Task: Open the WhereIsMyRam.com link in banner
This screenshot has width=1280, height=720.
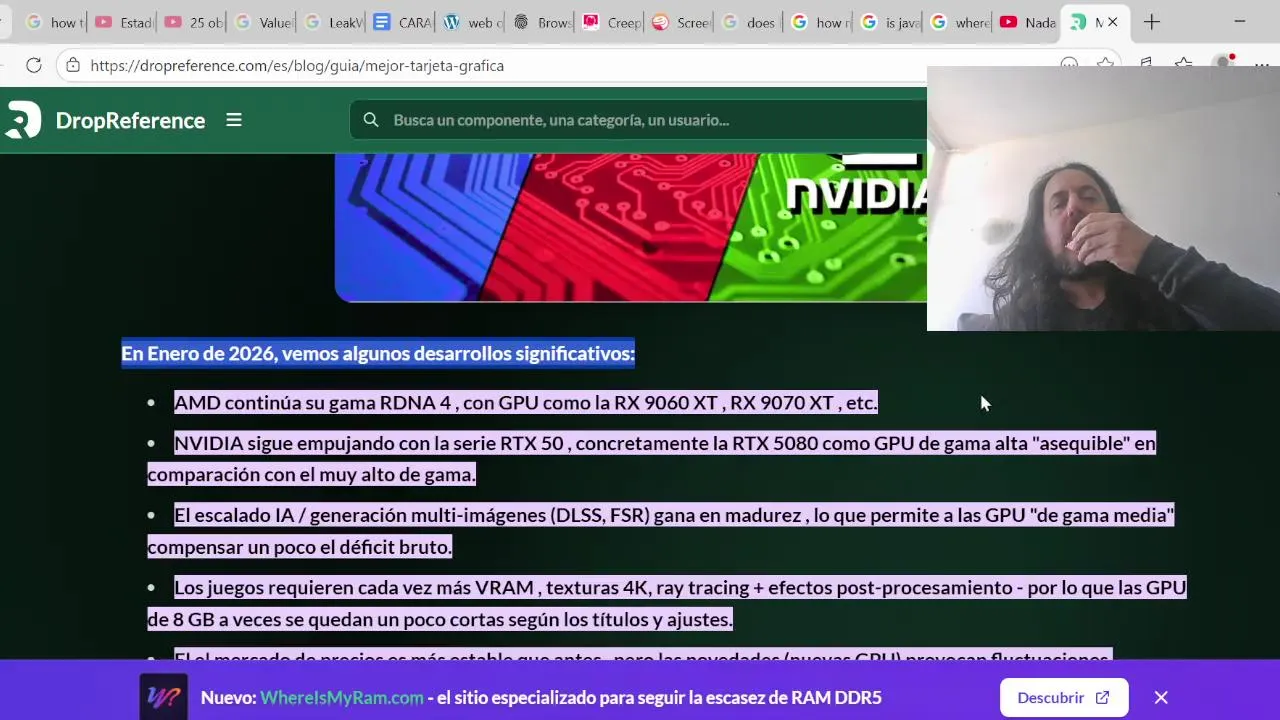Action: (x=342, y=698)
